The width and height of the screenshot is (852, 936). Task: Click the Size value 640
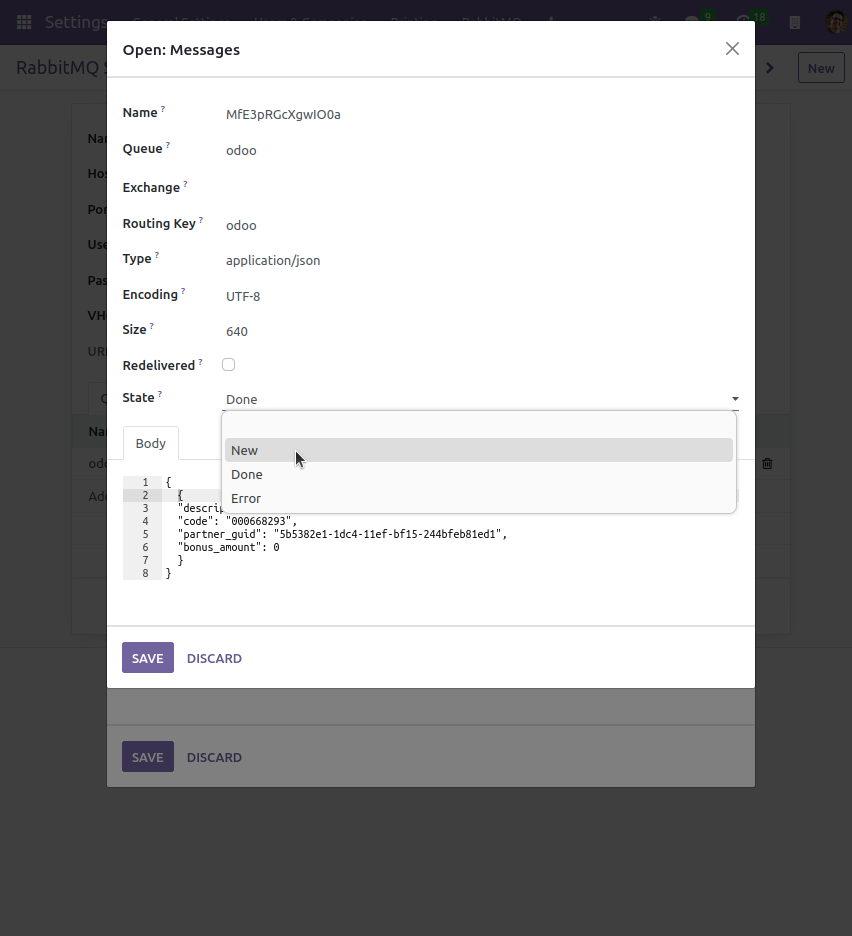click(236, 332)
